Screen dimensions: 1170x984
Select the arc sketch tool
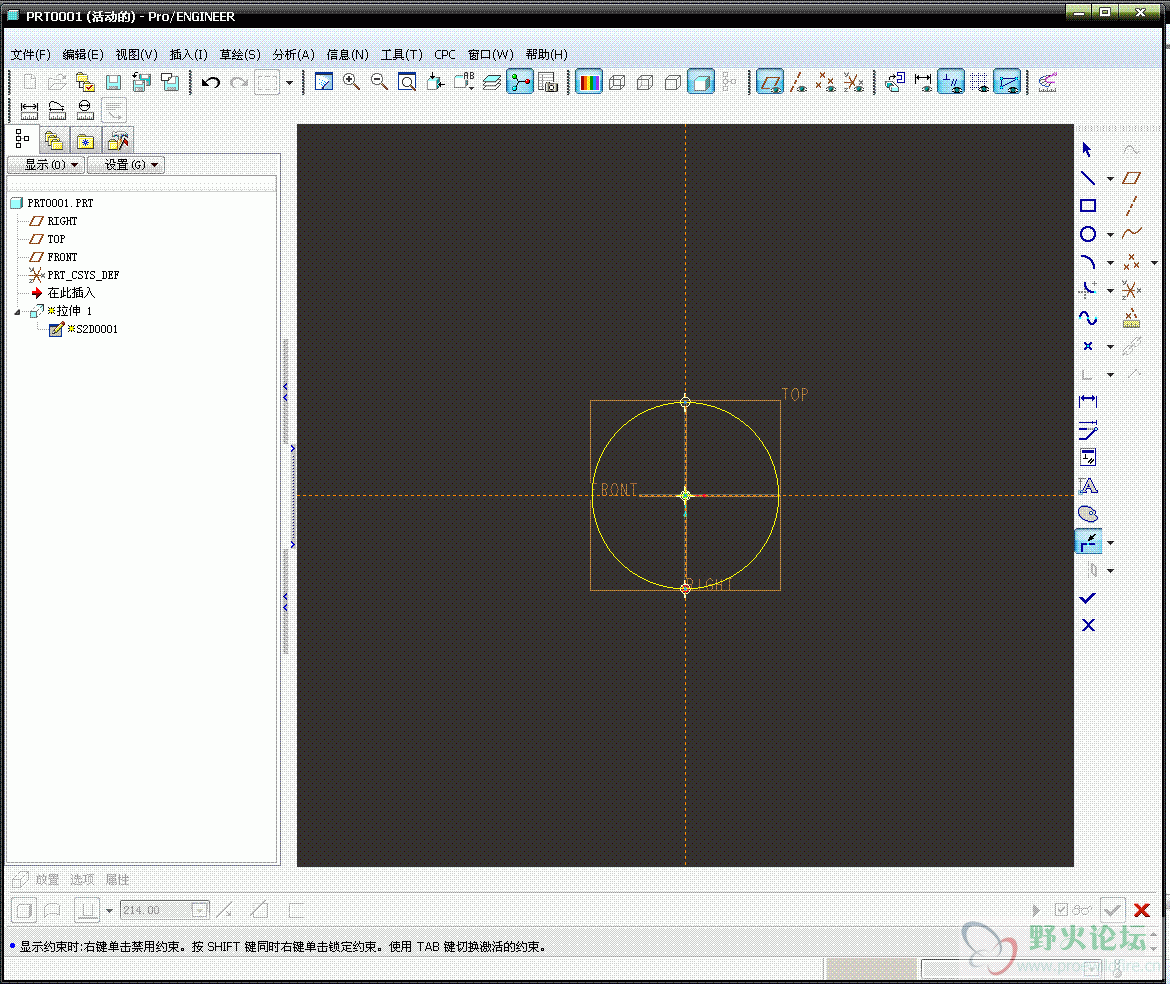point(1088,262)
